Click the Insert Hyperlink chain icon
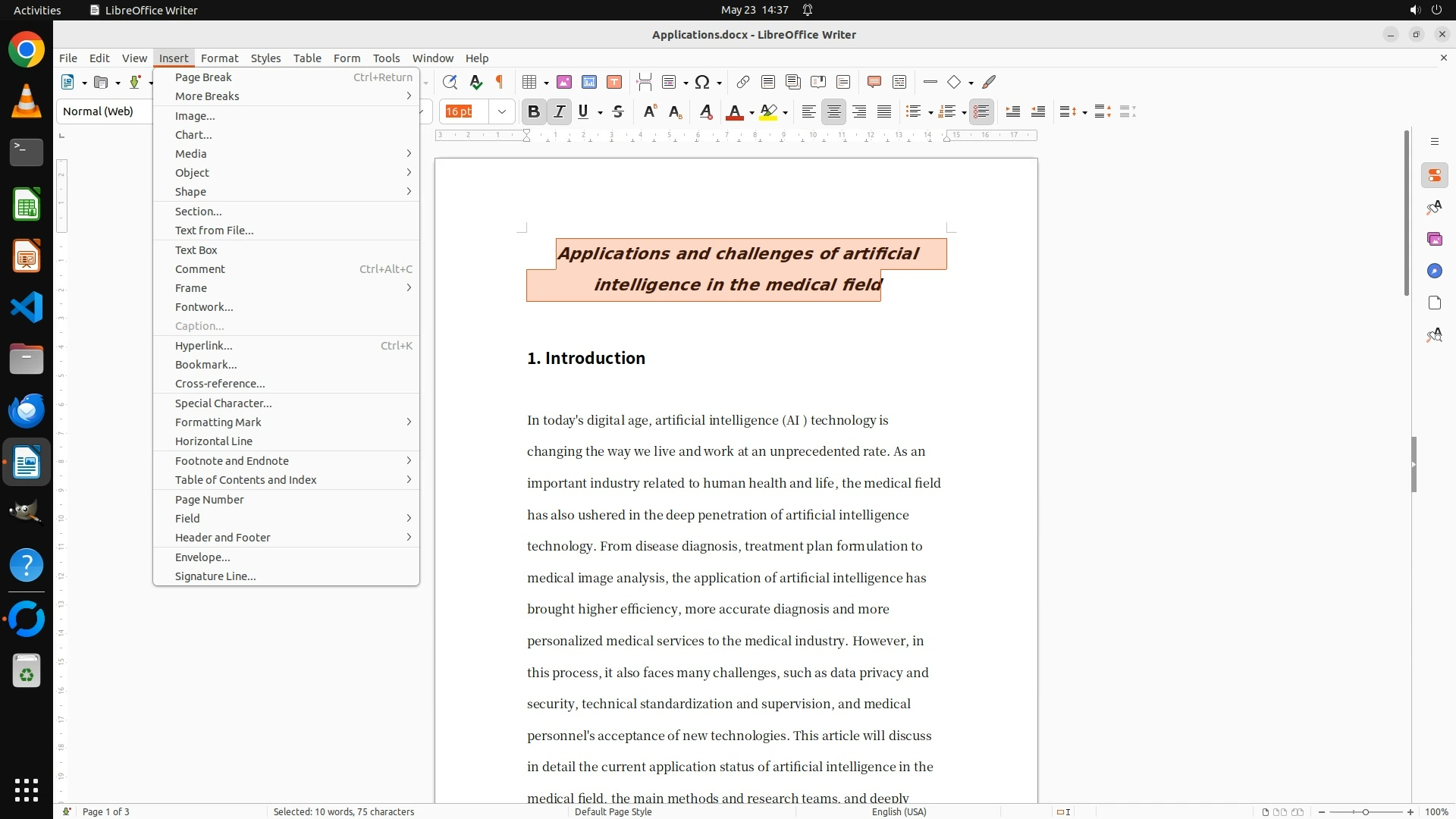Viewport: 1456px width, 819px height. pyautogui.click(x=743, y=82)
